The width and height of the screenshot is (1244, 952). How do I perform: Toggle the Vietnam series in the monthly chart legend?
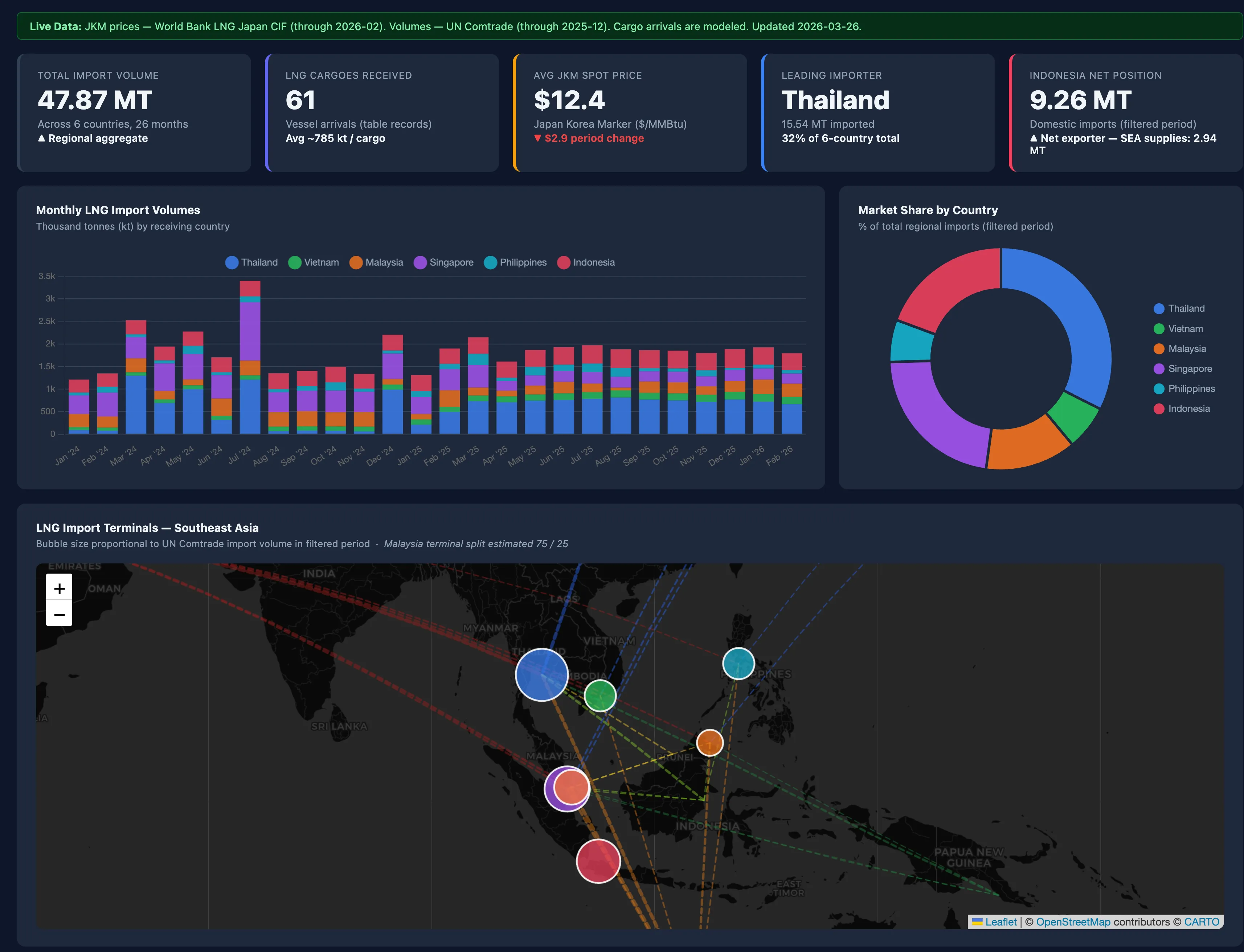click(x=314, y=262)
